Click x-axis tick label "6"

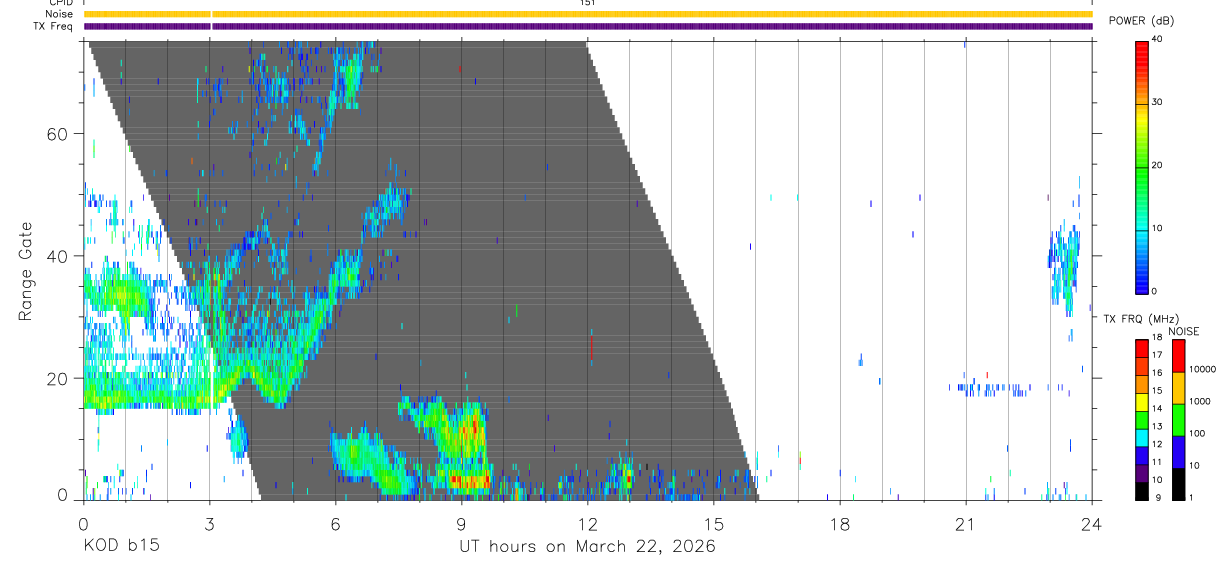[335, 524]
